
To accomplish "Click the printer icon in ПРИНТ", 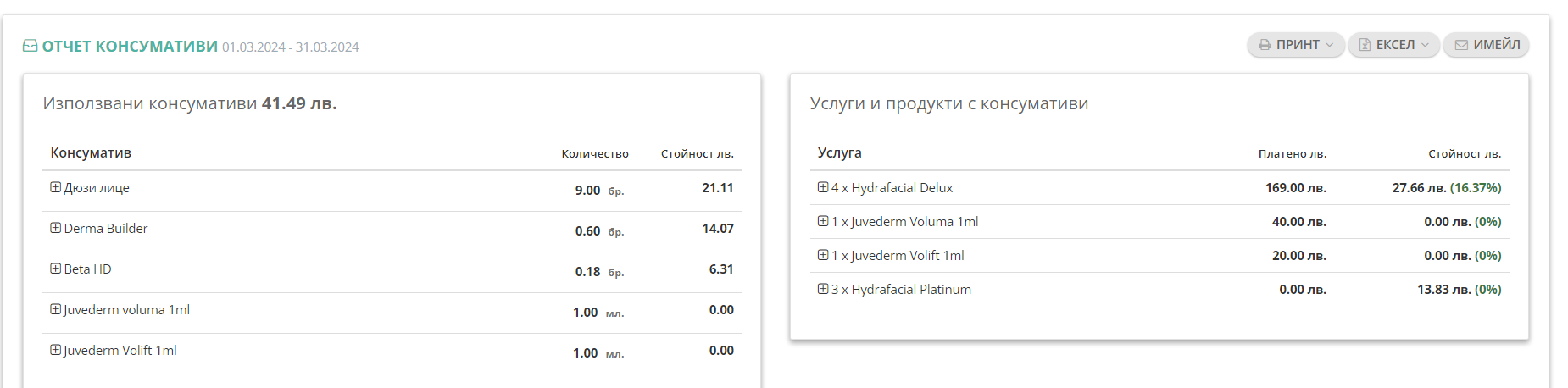I will click(1265, 45).
